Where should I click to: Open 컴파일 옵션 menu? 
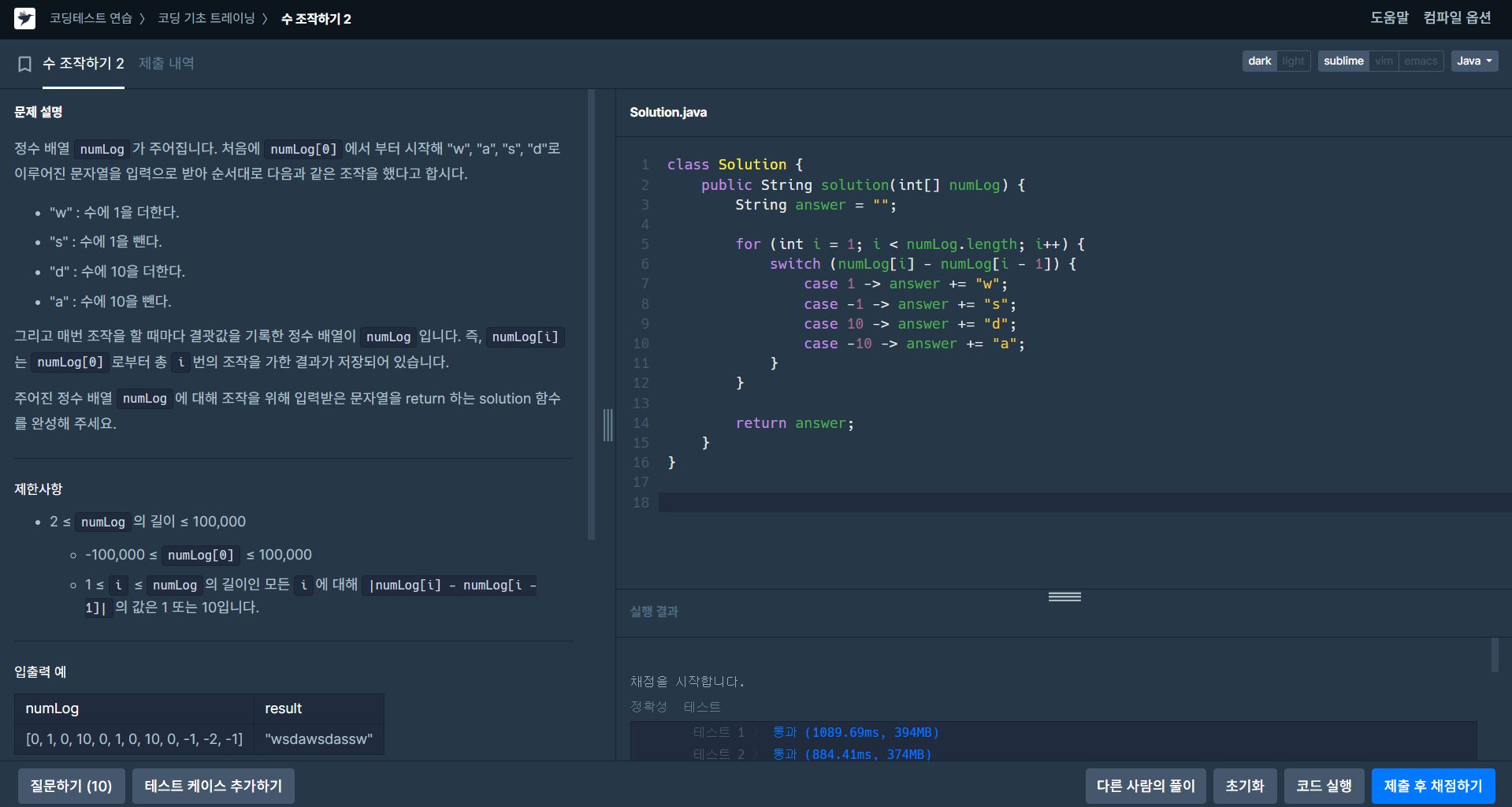click(x=1457, y=18)
